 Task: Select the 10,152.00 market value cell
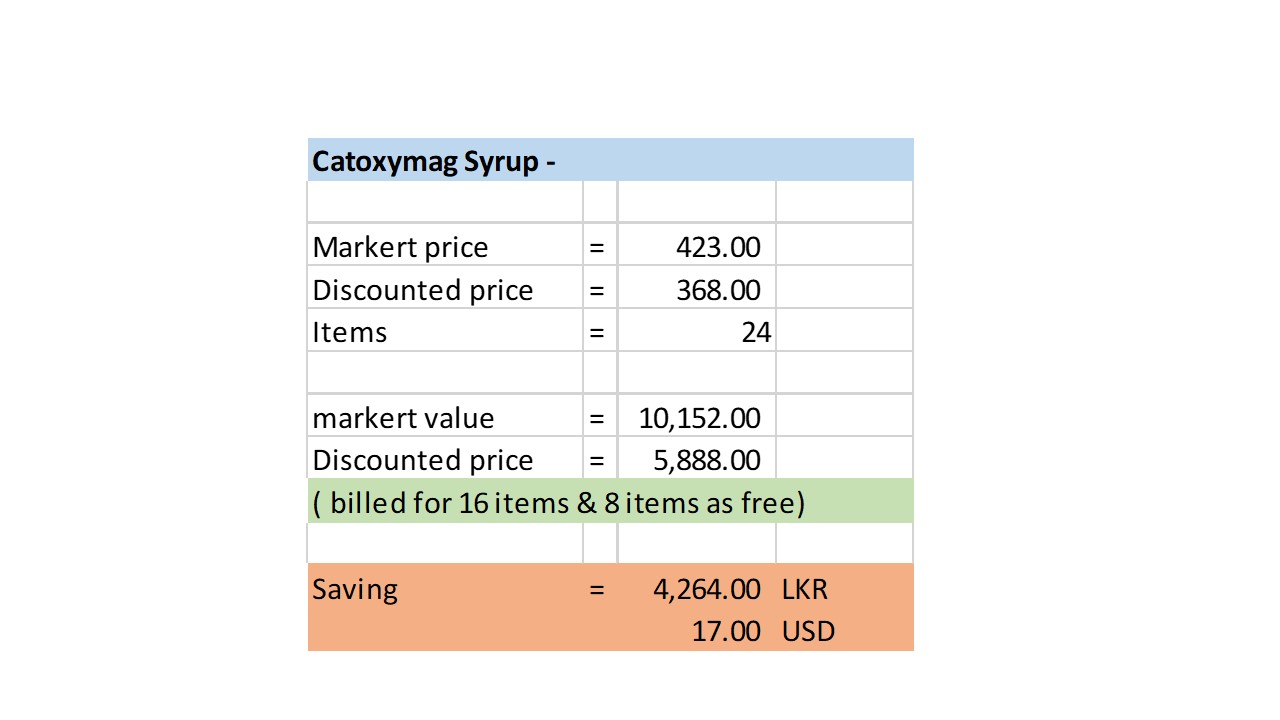tap(696, 417)
